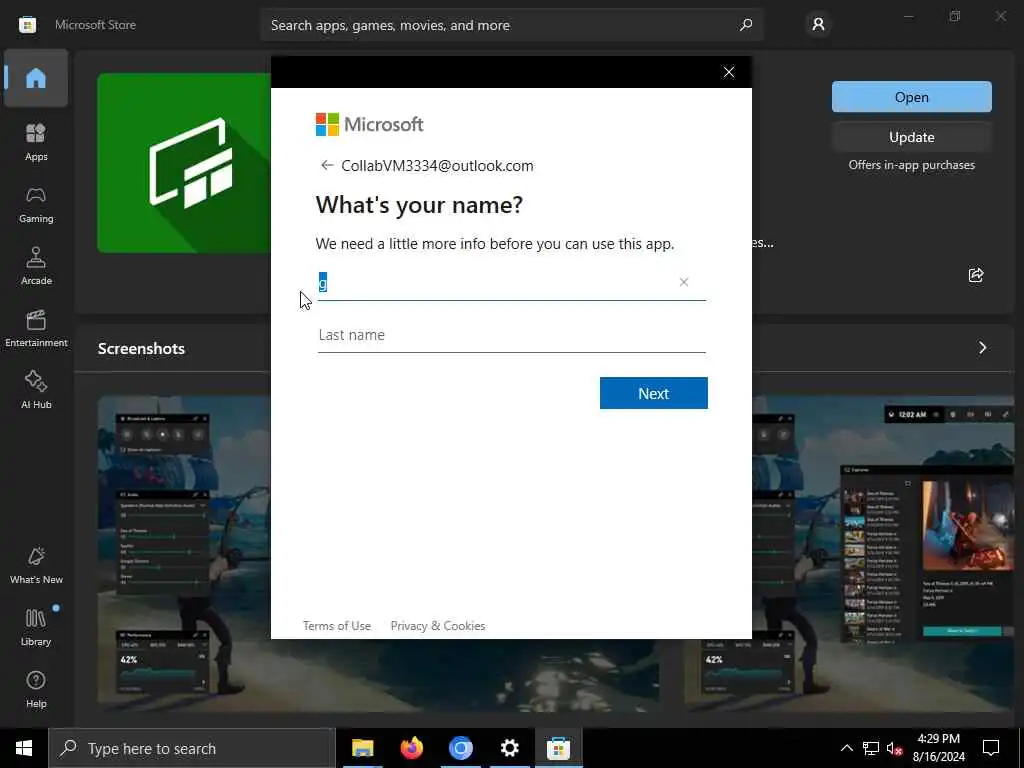
Task: Click the CollabVM3334@outlook.com email text
Action: pyautogui.click(x=437, y=166)
